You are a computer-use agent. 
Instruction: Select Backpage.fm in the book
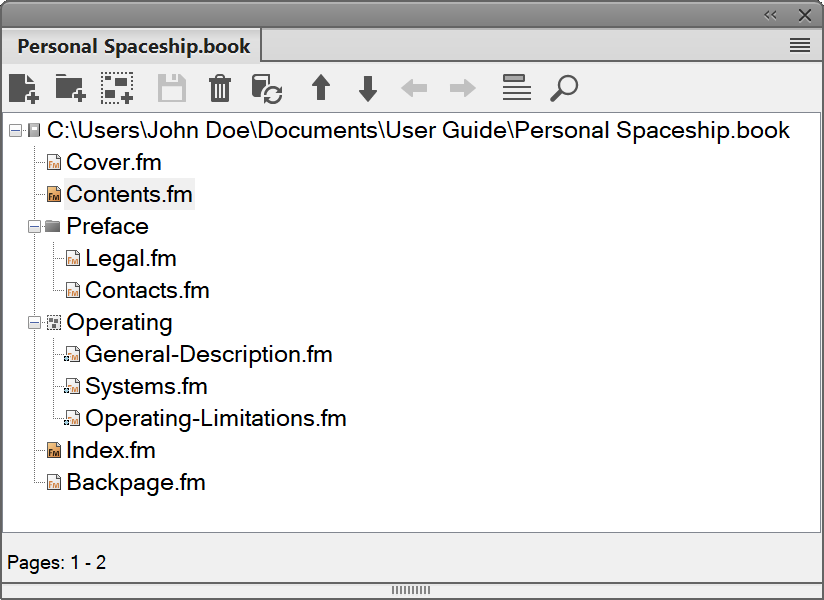coord(136,482)
